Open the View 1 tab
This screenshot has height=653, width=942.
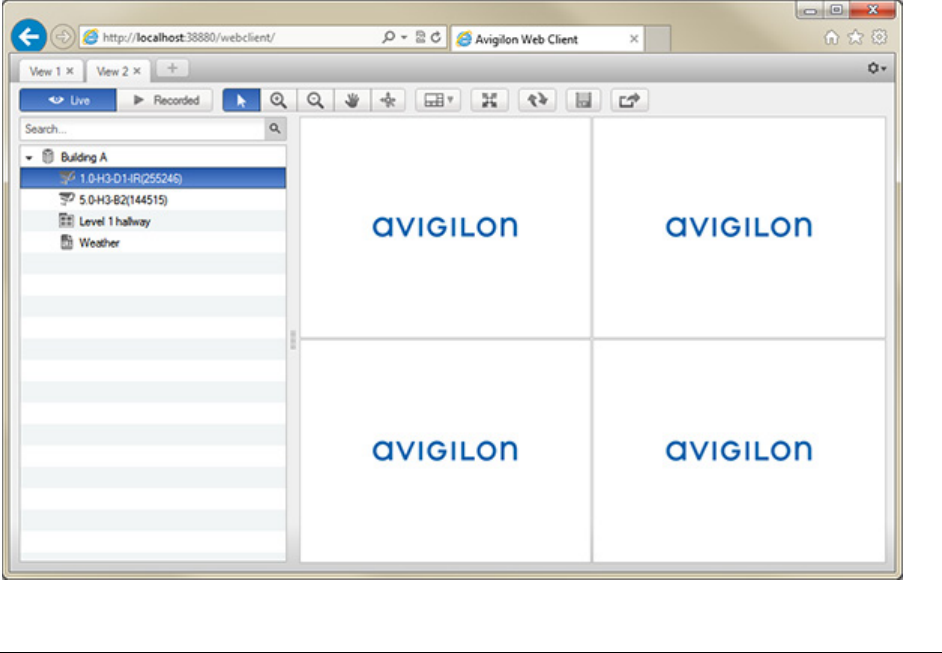46,71
